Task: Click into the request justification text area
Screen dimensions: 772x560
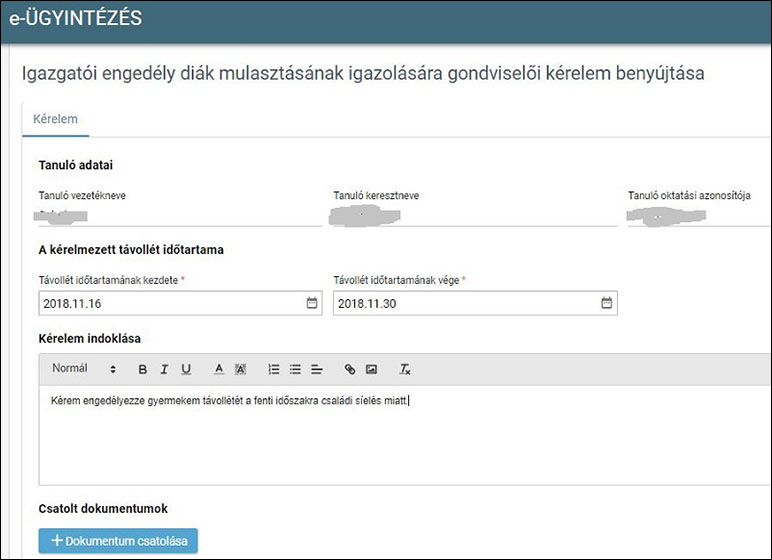Action: [405, 435]
